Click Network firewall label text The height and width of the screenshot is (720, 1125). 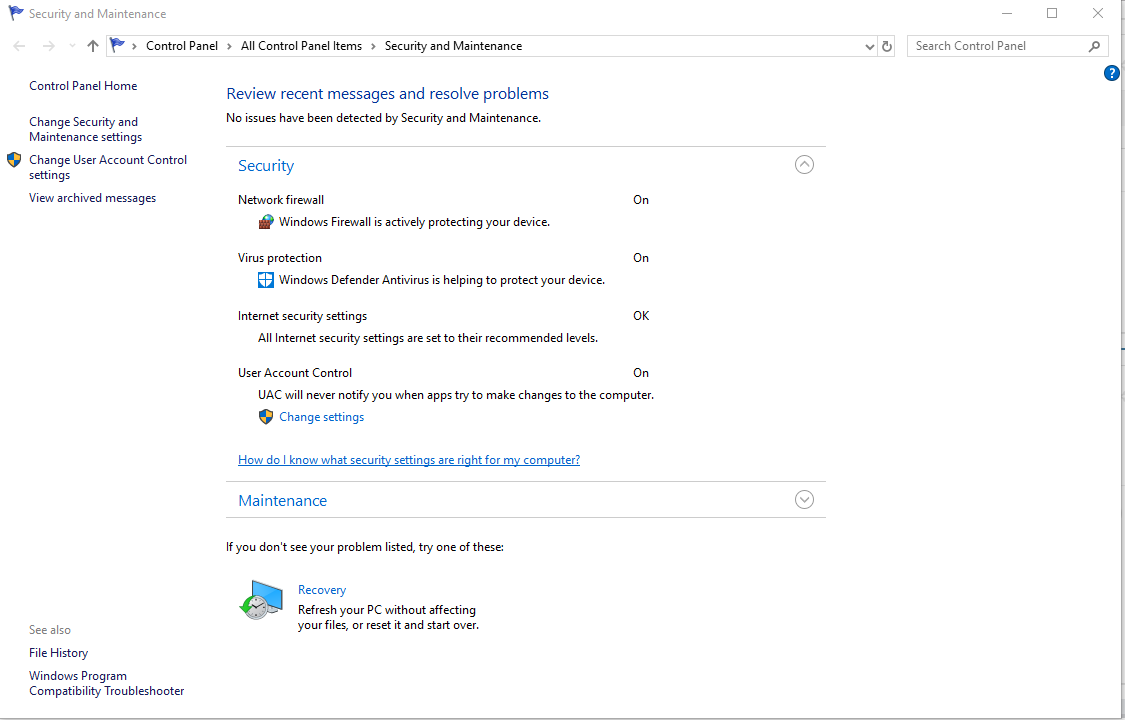pos(281,200)
